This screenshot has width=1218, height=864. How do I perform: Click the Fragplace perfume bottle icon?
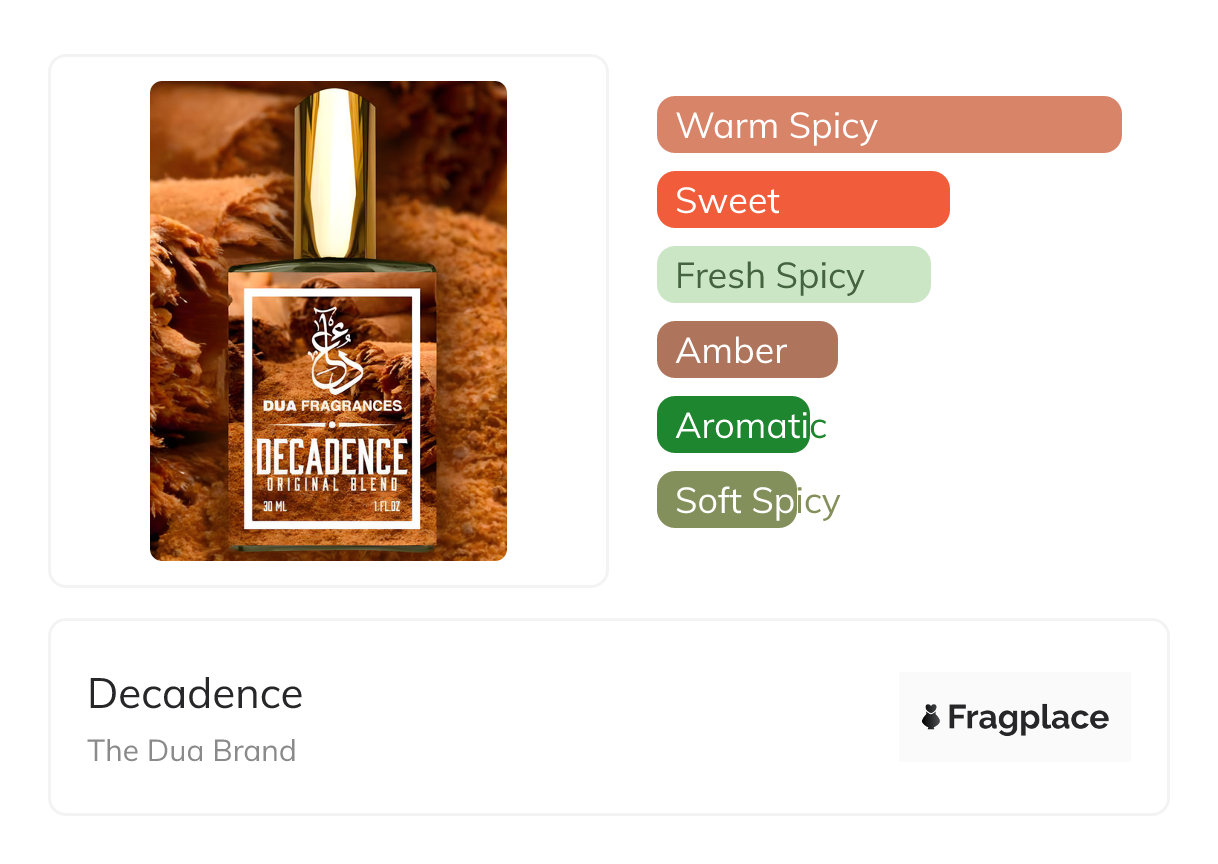[x=931, y=717]
